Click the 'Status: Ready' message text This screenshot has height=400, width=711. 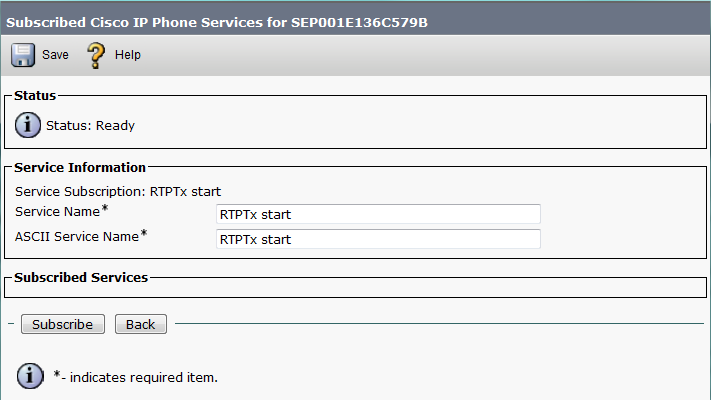click(x=90, y=126)
